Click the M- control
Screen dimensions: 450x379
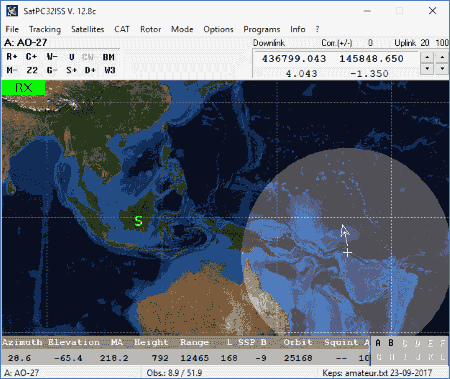(x=12, y=70)
